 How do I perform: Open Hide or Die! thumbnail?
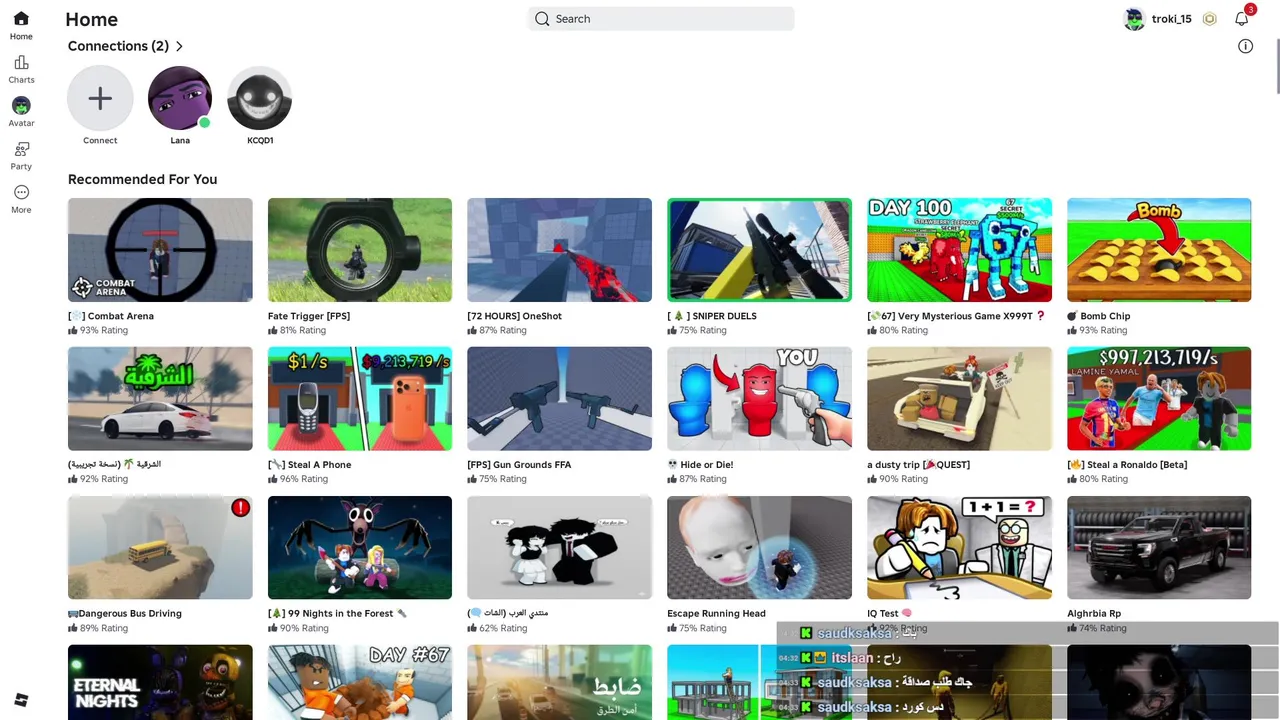pyautogui.click(x=759, y=399)
